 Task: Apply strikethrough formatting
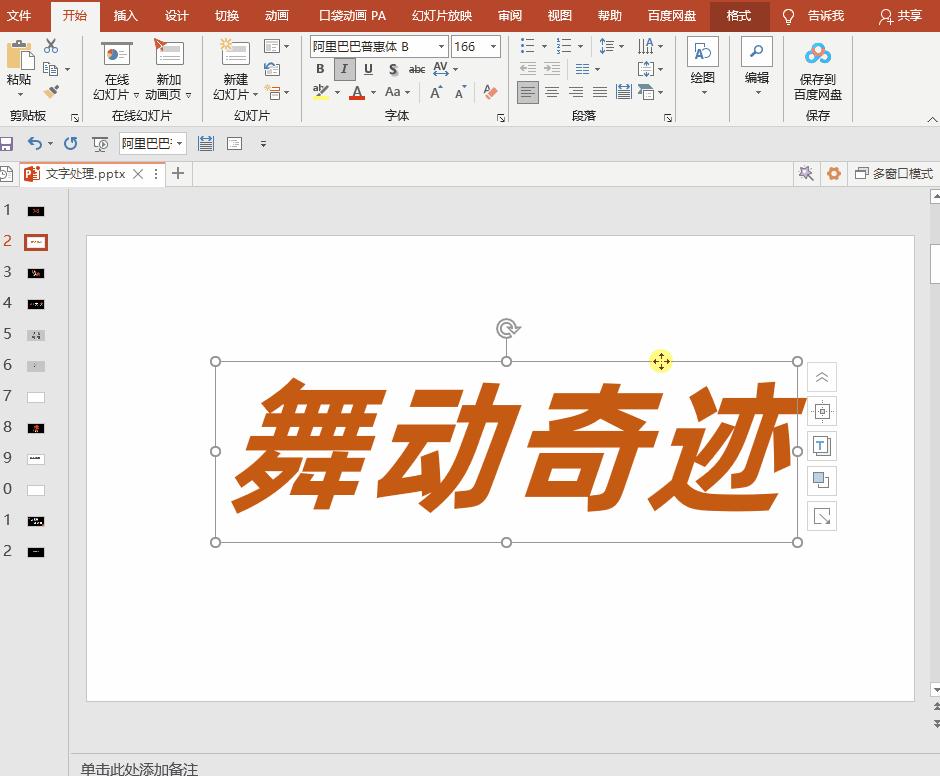(x=417, y=69)
